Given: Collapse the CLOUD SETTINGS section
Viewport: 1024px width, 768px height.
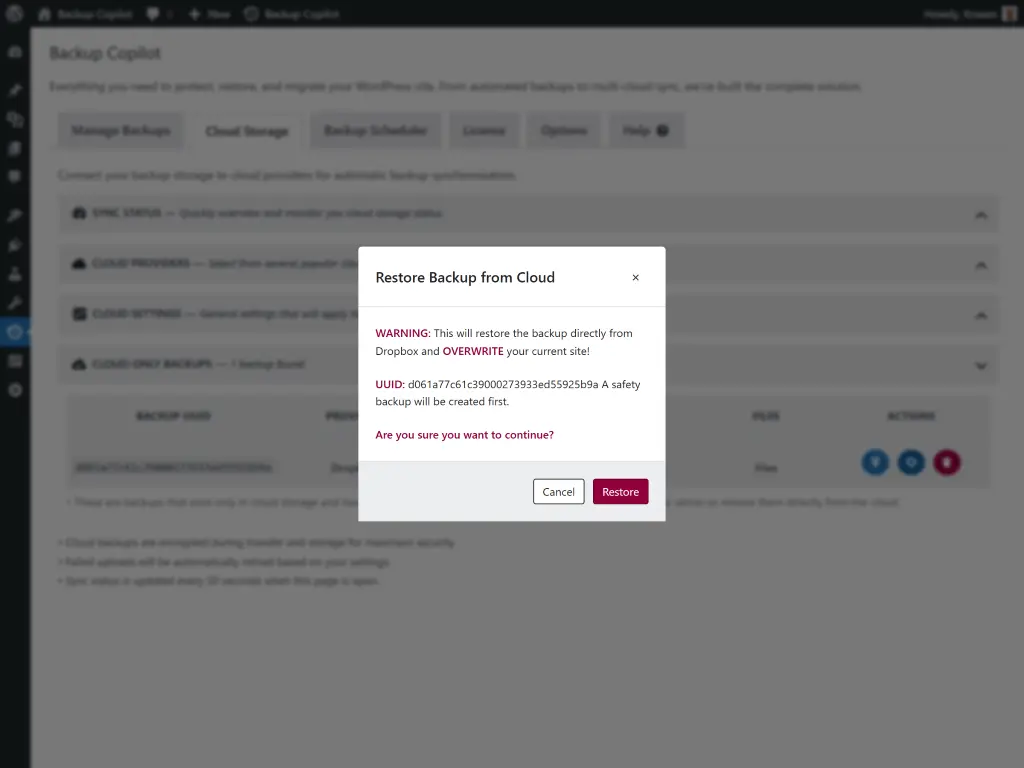Looking at the screenshot, I should coord(981,314).
